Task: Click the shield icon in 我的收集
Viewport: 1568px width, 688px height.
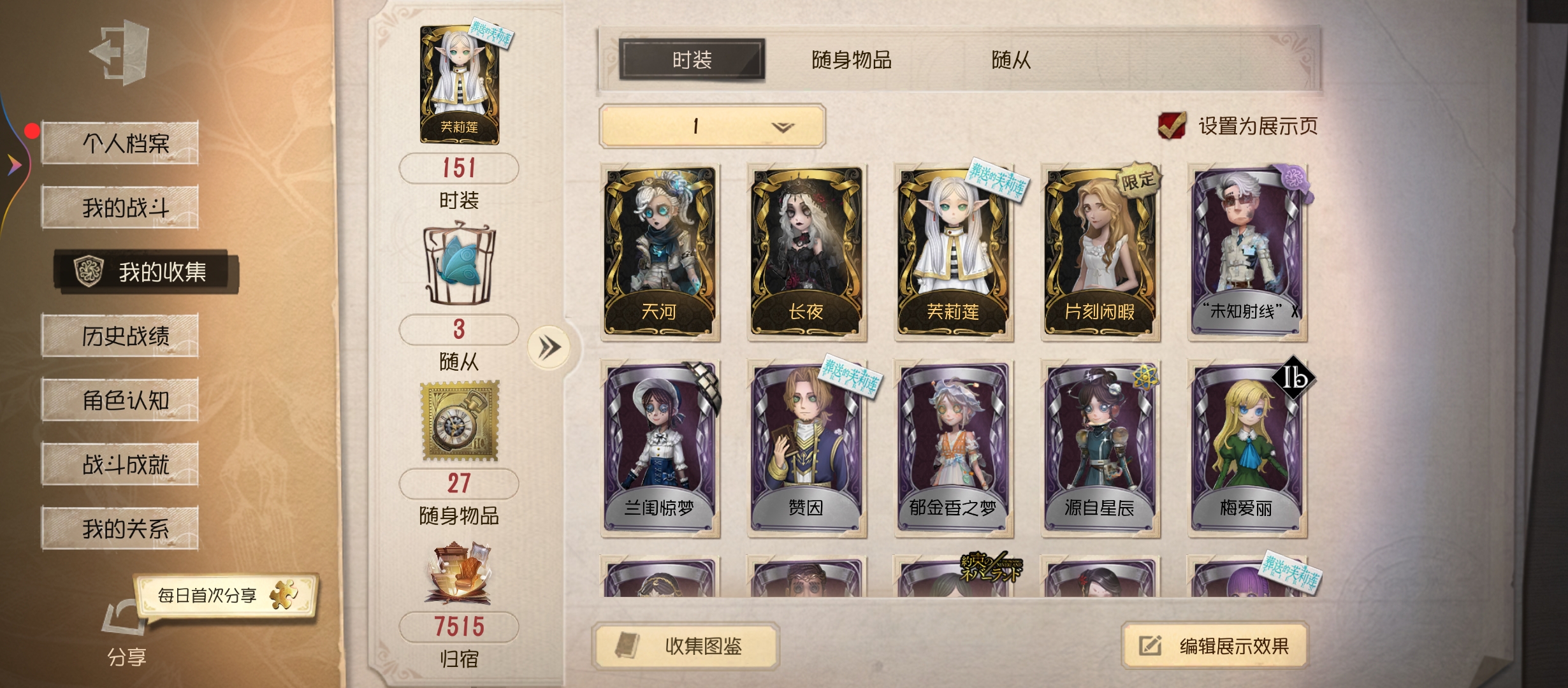Action: 89,271
